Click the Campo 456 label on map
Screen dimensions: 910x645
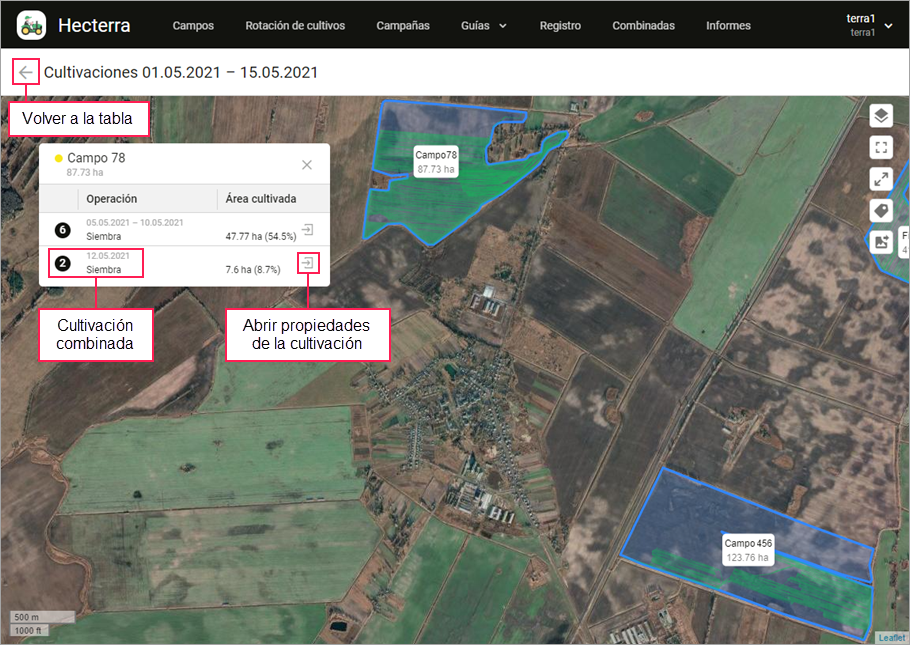(748, 549)
